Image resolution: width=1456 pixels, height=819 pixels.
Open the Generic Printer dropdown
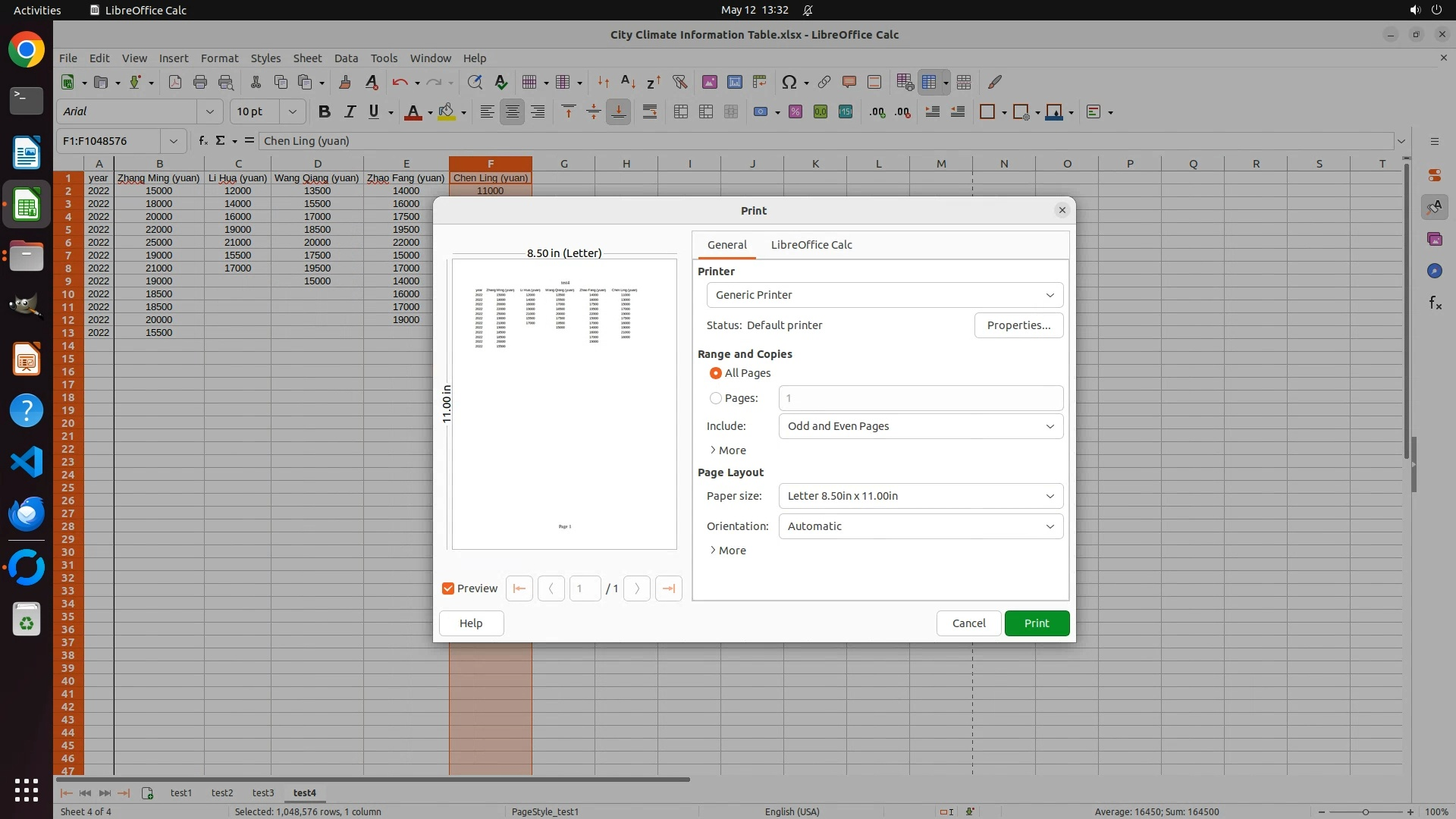(x=884, y=295)
